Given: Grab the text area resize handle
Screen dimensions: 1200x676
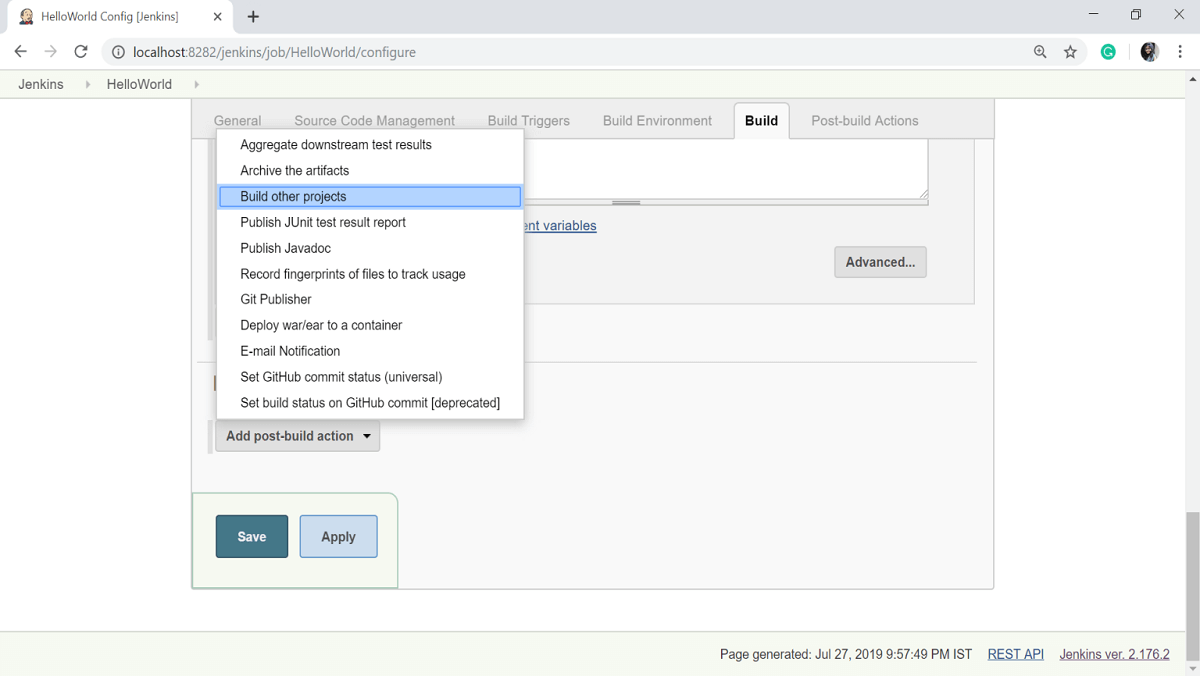Looking at the screenshot, I should pos(626,202).
